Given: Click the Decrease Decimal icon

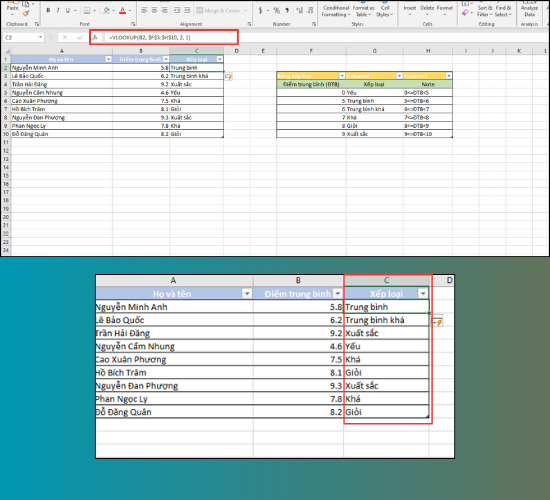Looking at the screenshot, I should click(310, 11).
